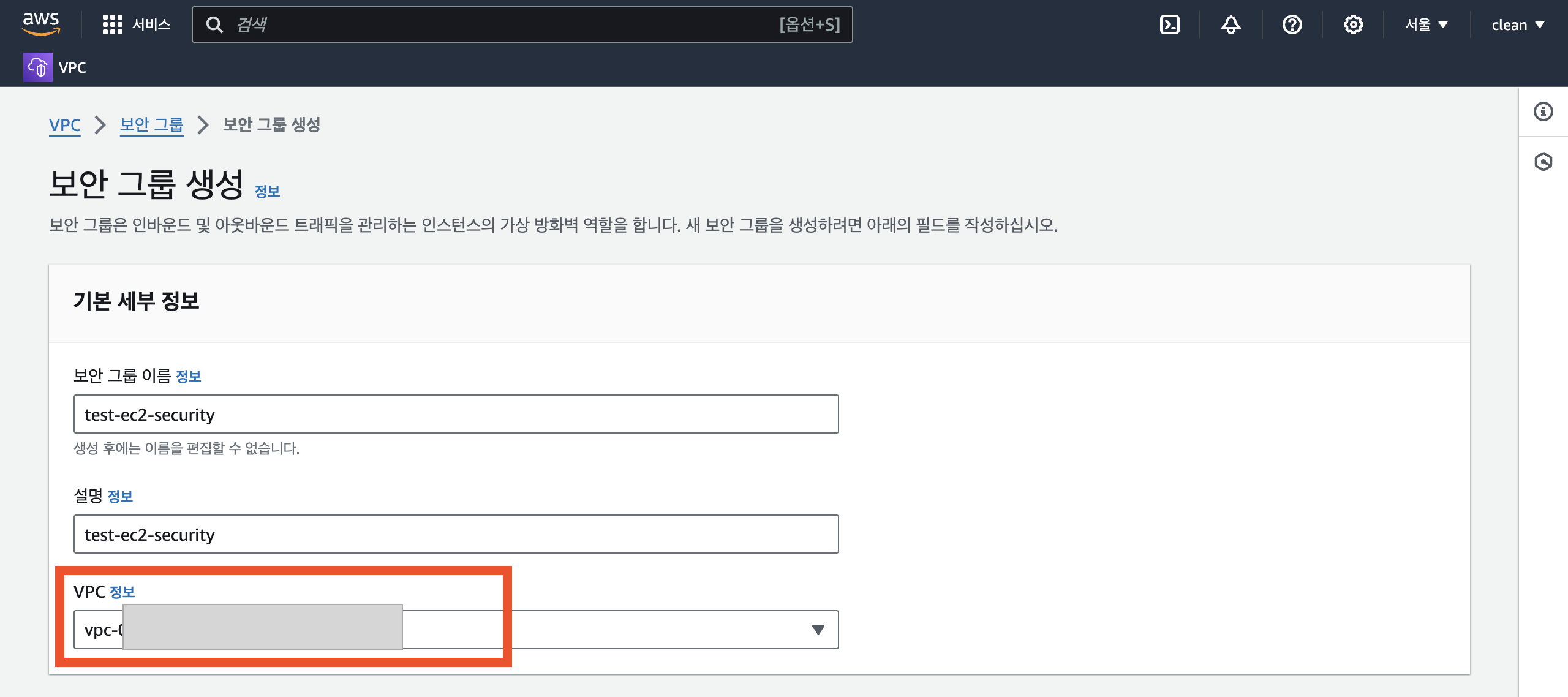Click the 보안 그룹 이름 text field
Screen dimensions: 1568x697
[456, 415]
